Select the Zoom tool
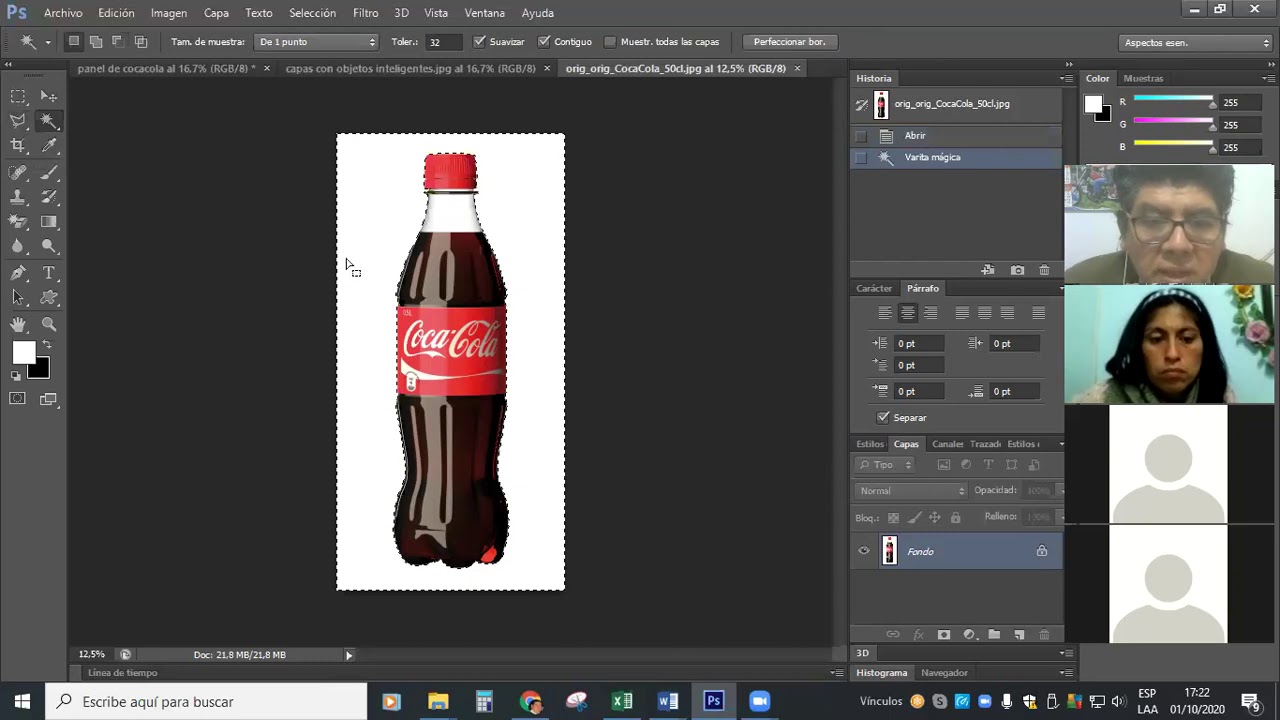The image size is (1280, 720). pos(48,324)
